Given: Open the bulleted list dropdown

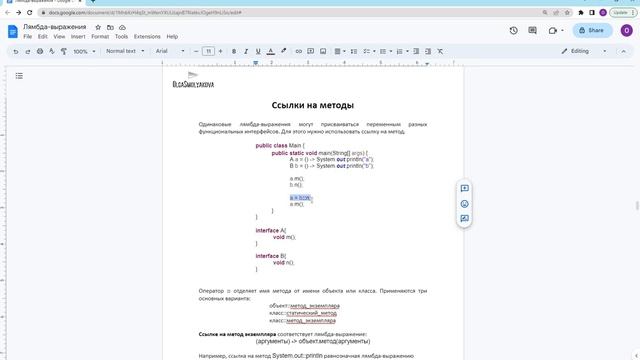Looking at the screenshot, I should pyautogui.click(x=386, y=51).
